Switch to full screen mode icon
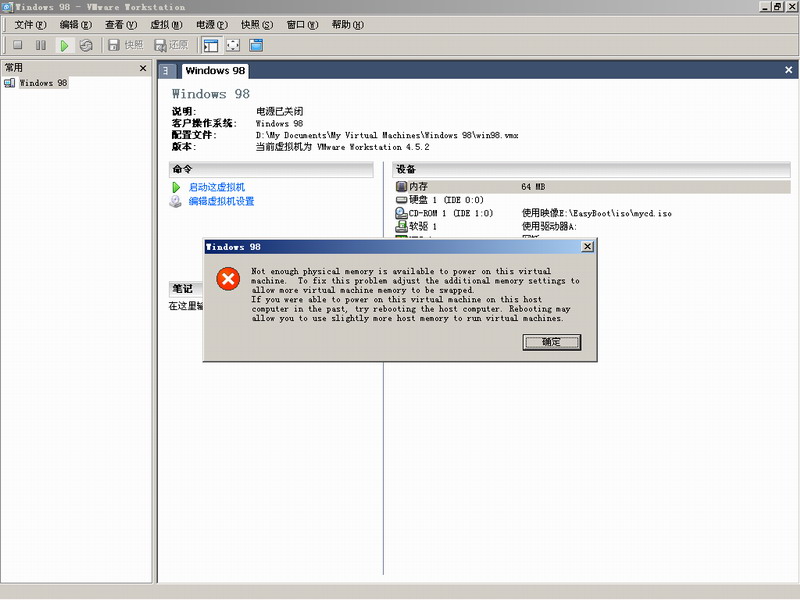The image size is (800, 600). click(x=233, y=45)
